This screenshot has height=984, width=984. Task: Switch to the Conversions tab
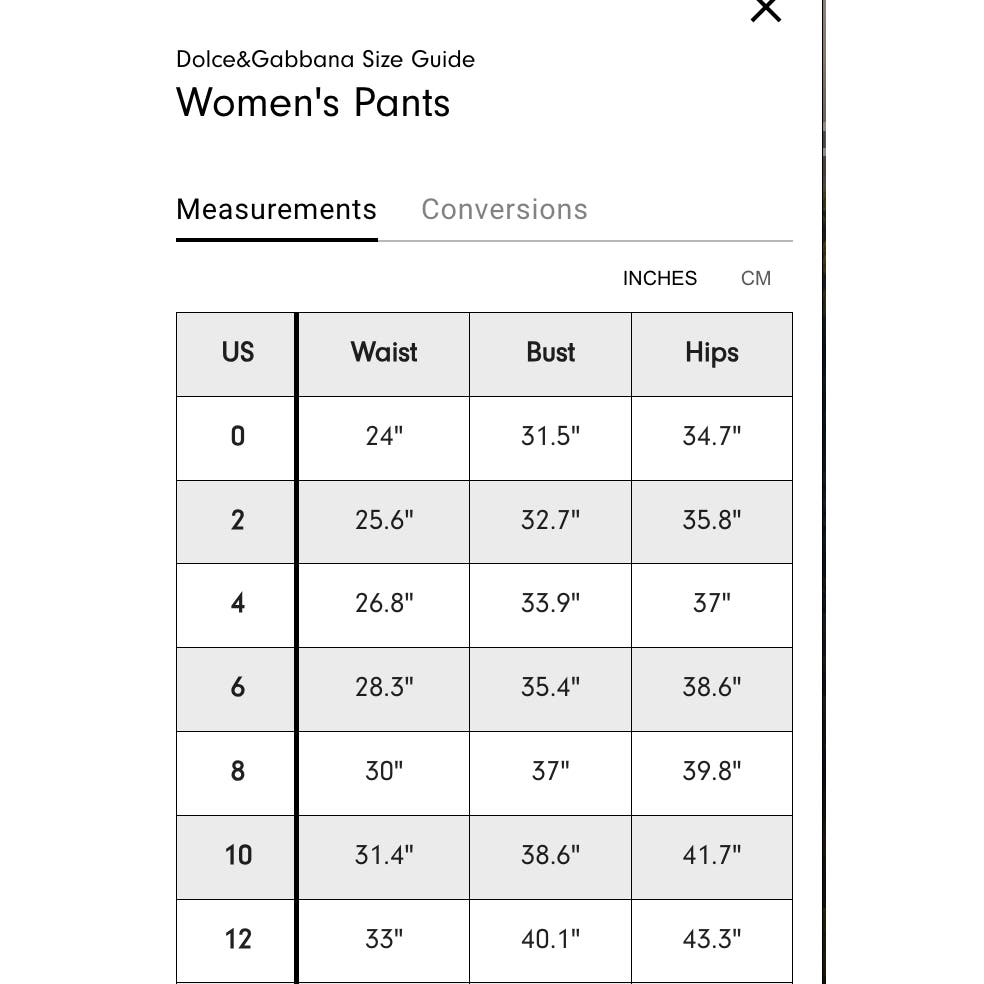click(504, 210)
